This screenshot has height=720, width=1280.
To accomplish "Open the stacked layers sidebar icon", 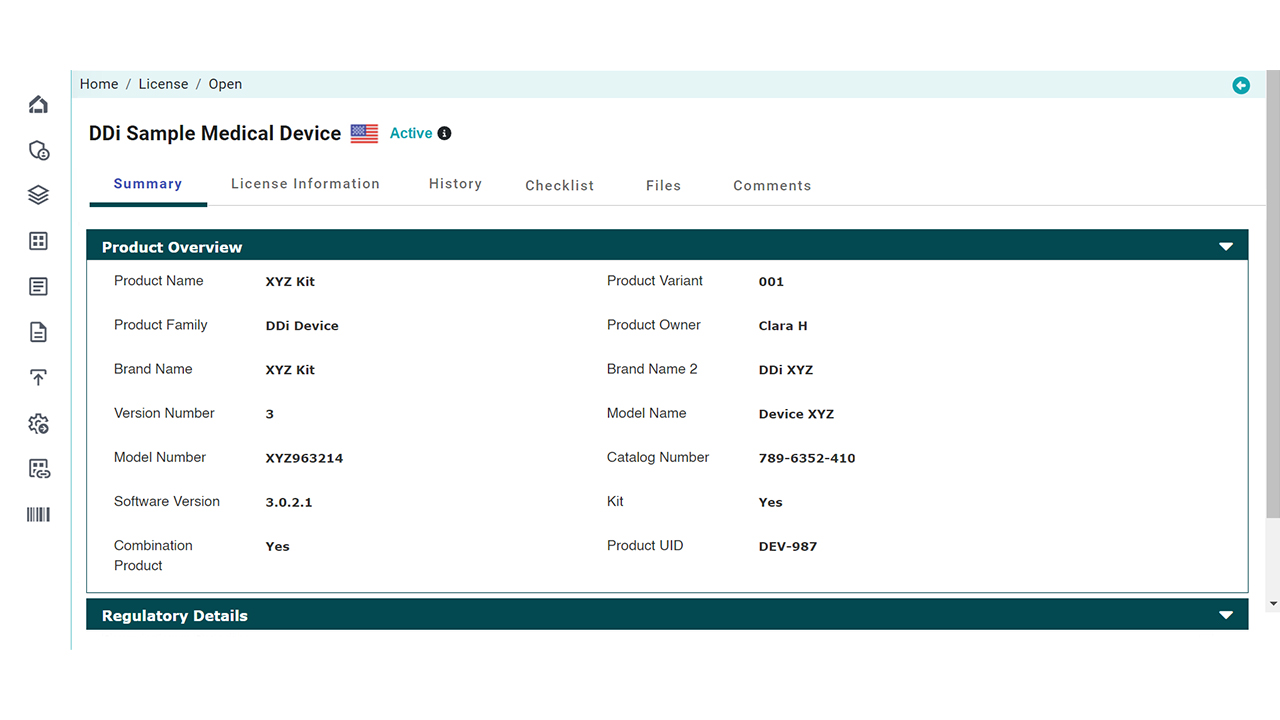I will (38, 195).
